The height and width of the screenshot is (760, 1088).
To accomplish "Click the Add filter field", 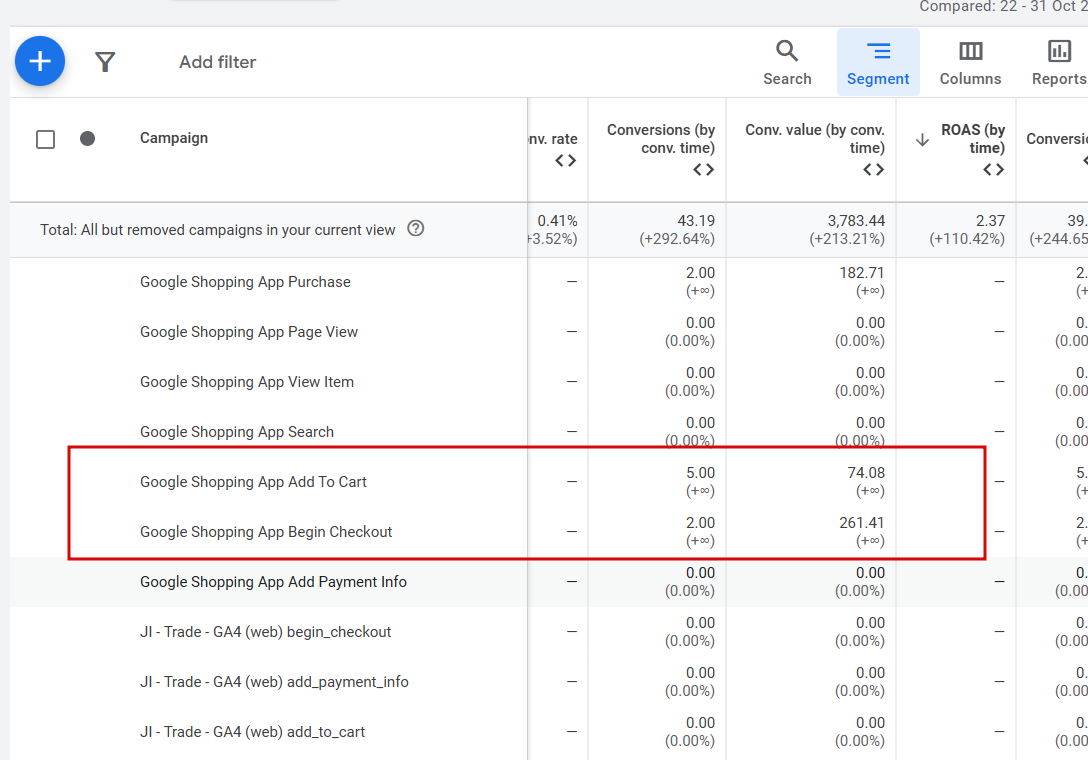I will pos(218,62).
